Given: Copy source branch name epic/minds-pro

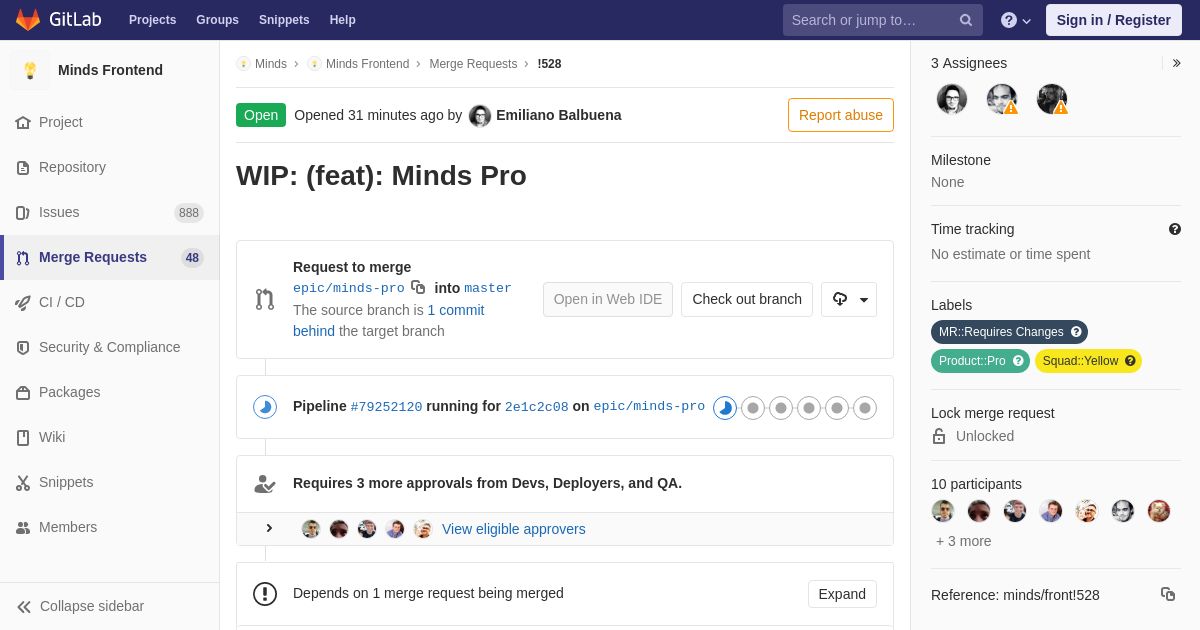Looking at the screenshot, I should (418, 287).
